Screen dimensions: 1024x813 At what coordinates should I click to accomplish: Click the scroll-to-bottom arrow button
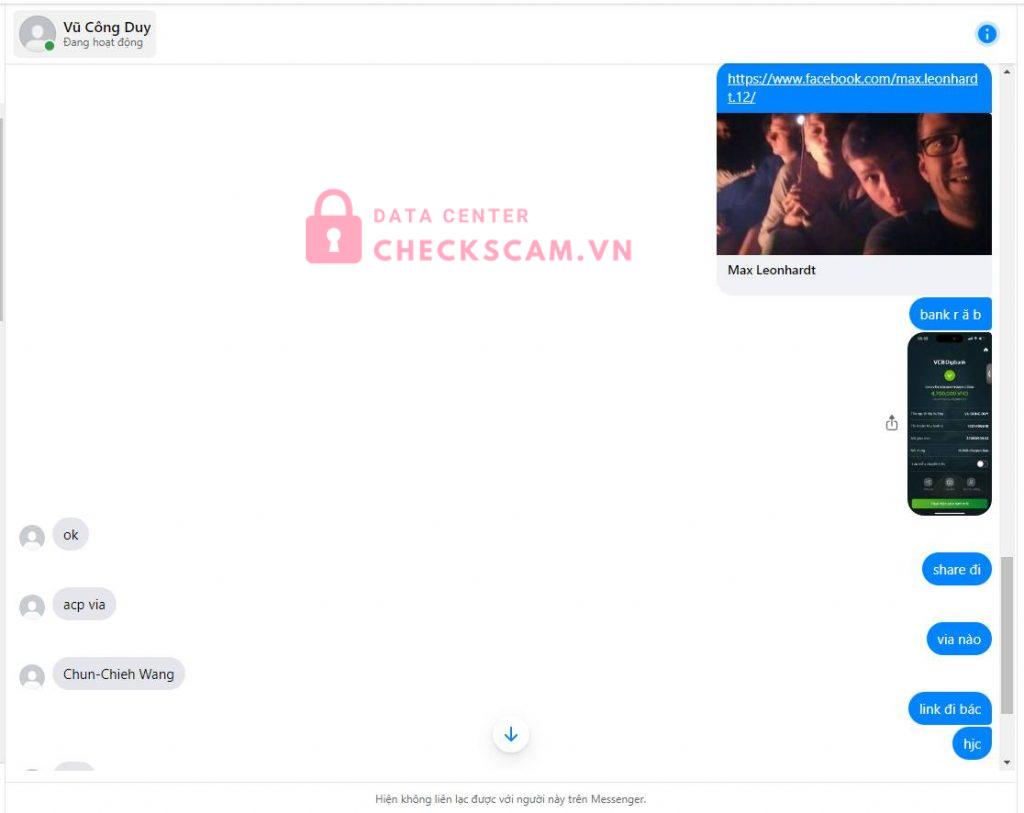511,735
